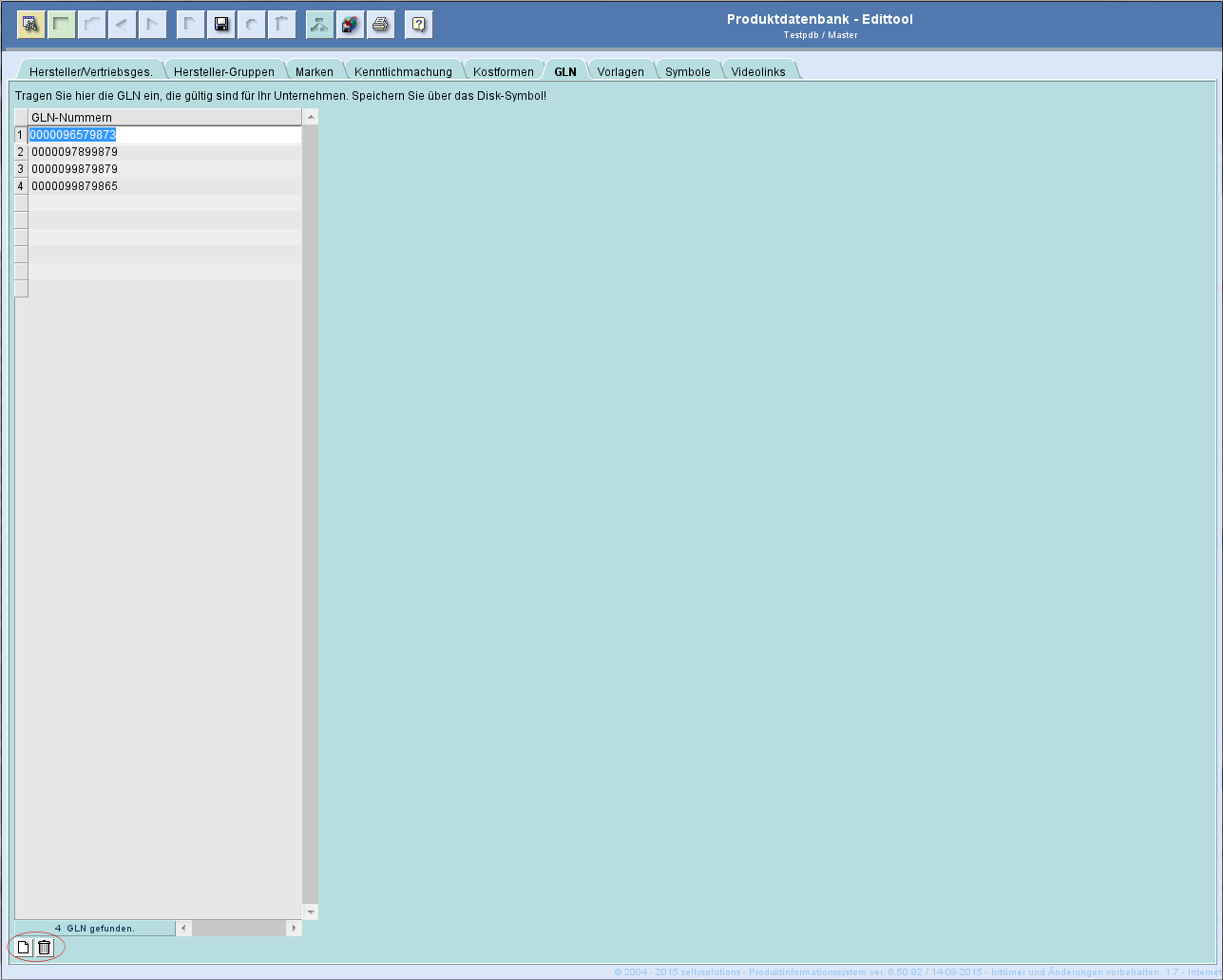The height and width of the screenshot is (980, 1223).
Task: Click the hierarchy structure icon in the toolbar
Action: point(319,25)
